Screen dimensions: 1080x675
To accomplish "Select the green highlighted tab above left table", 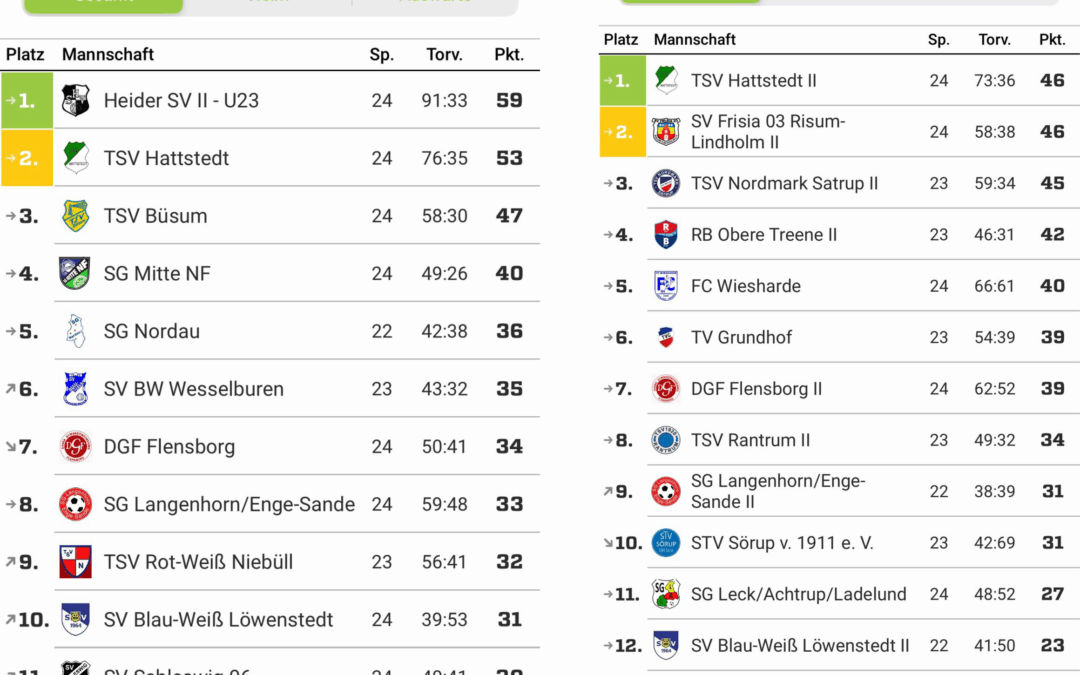I will click(x=103, y=6).
